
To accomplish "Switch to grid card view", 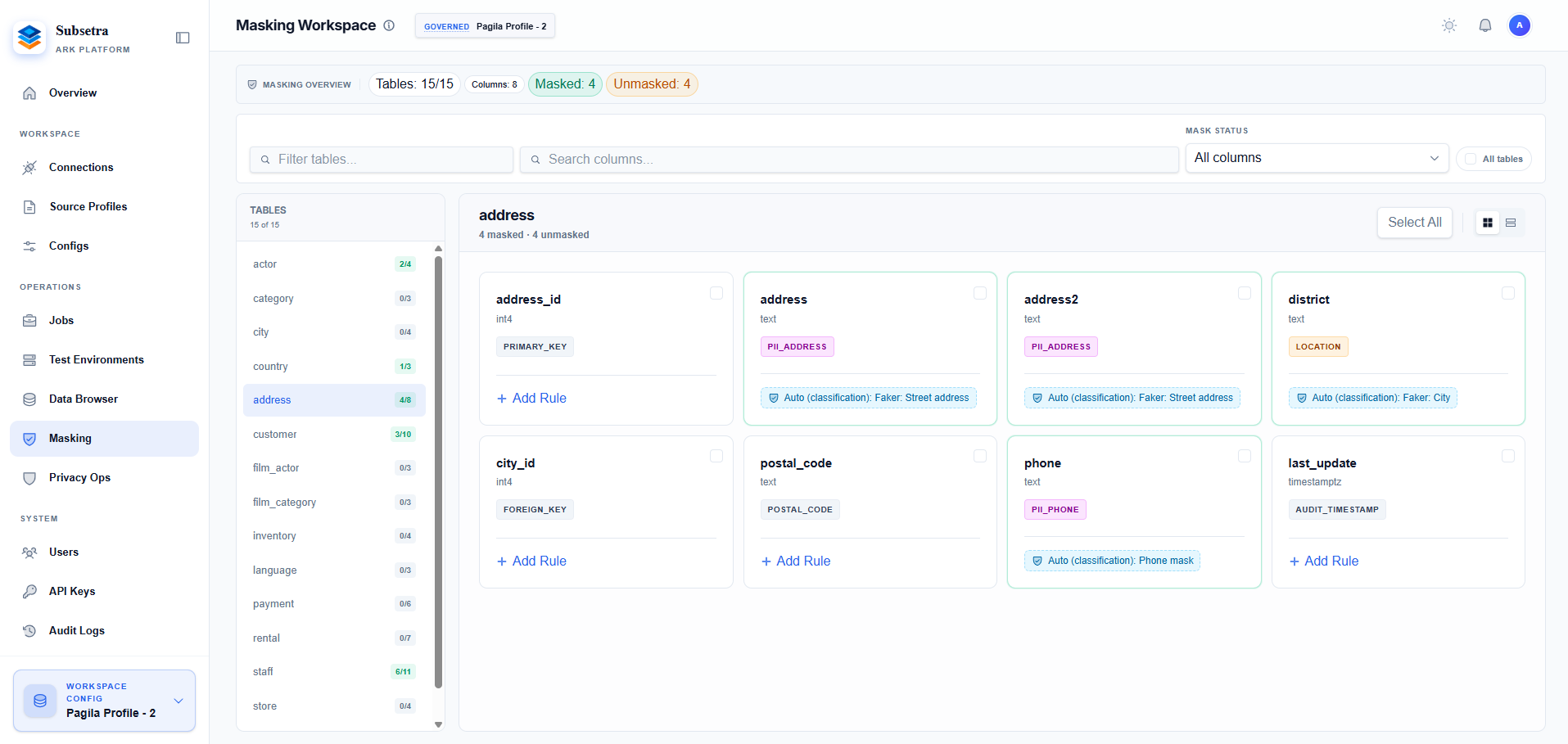I will 1488,223.
